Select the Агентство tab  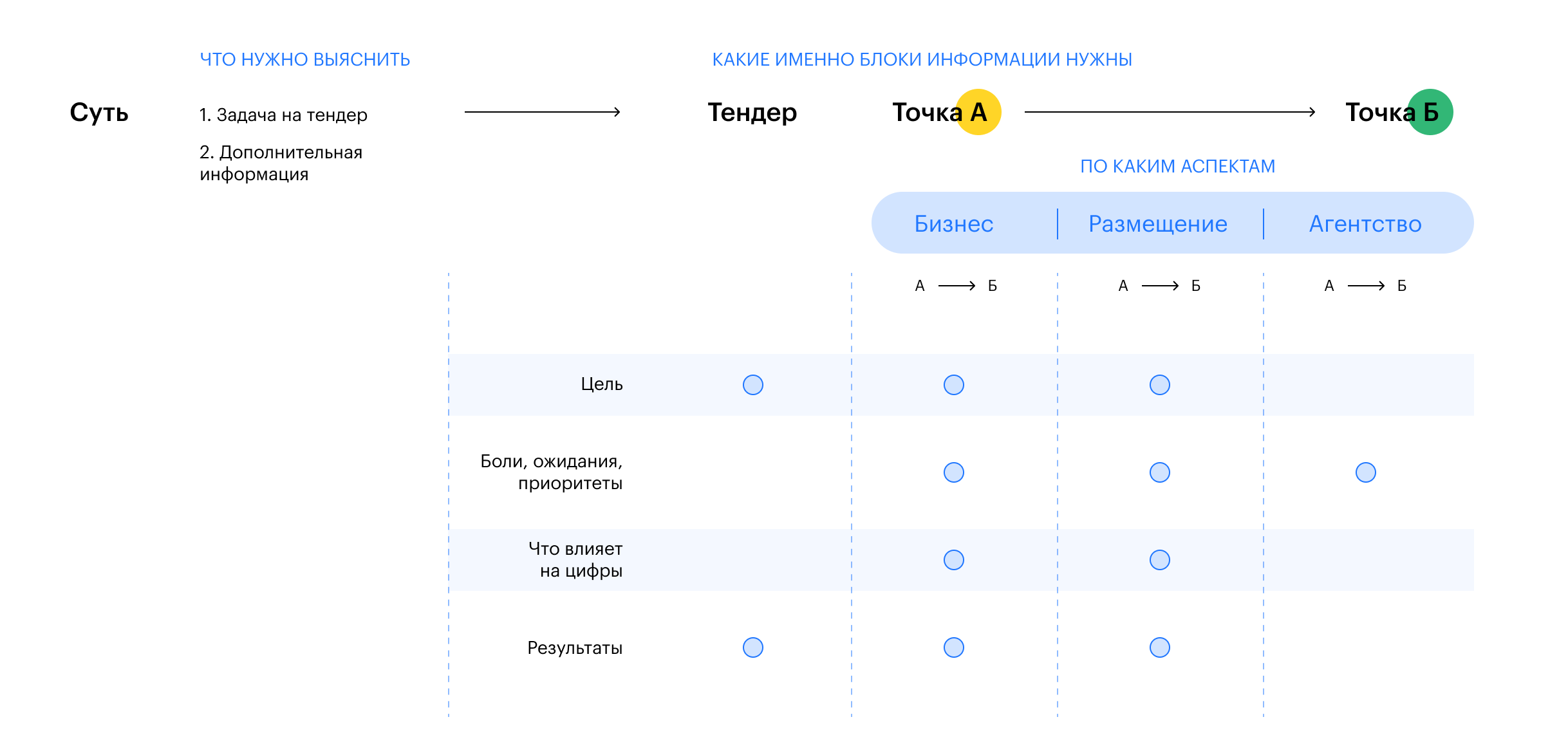1365,223
